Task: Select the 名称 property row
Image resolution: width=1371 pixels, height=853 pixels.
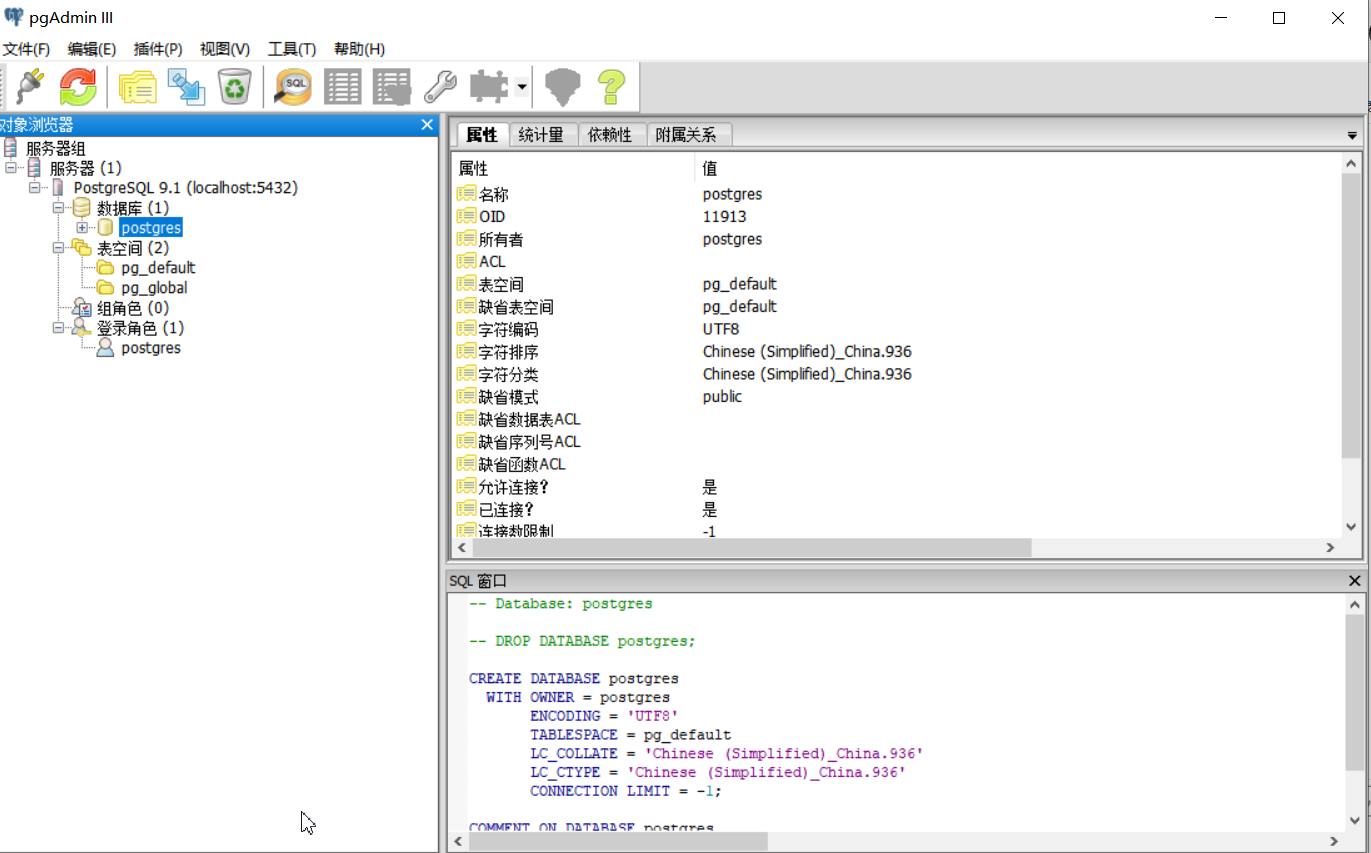Action: (x=897, y=194)
